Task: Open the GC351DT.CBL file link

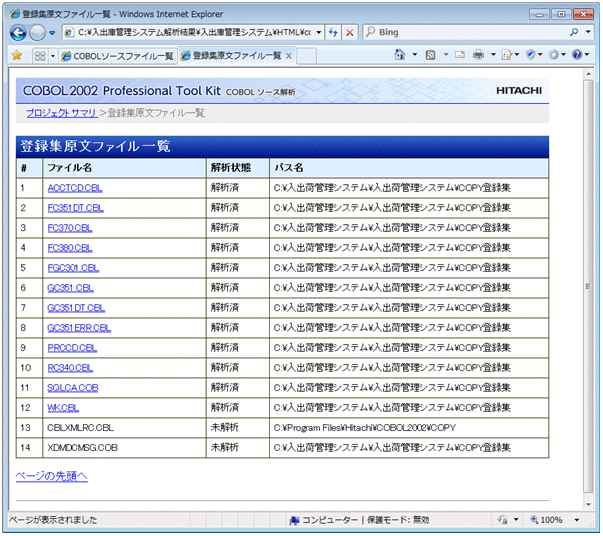Action: click(x=76, y=308)
